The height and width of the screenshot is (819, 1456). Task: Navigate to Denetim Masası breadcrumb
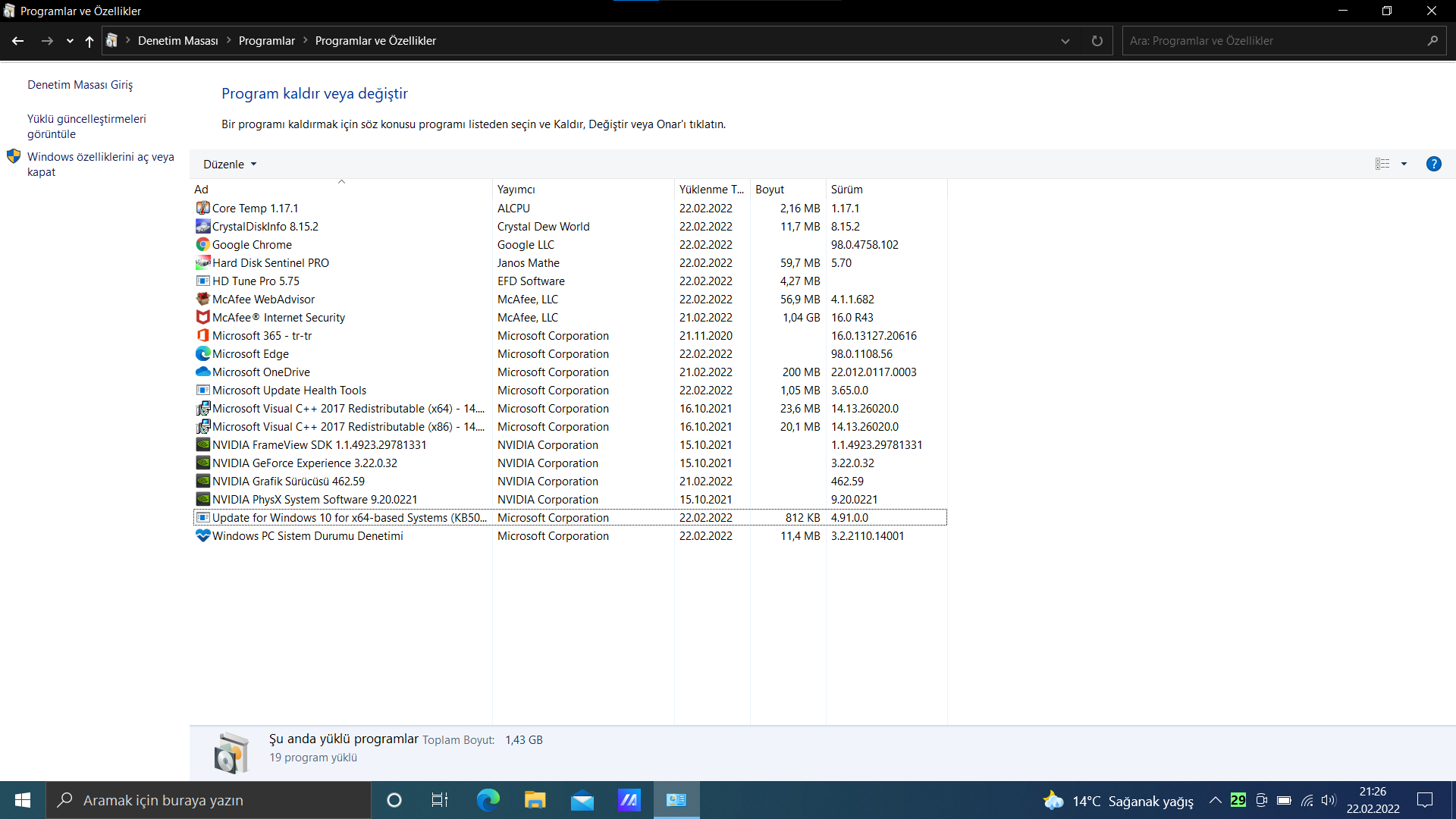(178, 41)
